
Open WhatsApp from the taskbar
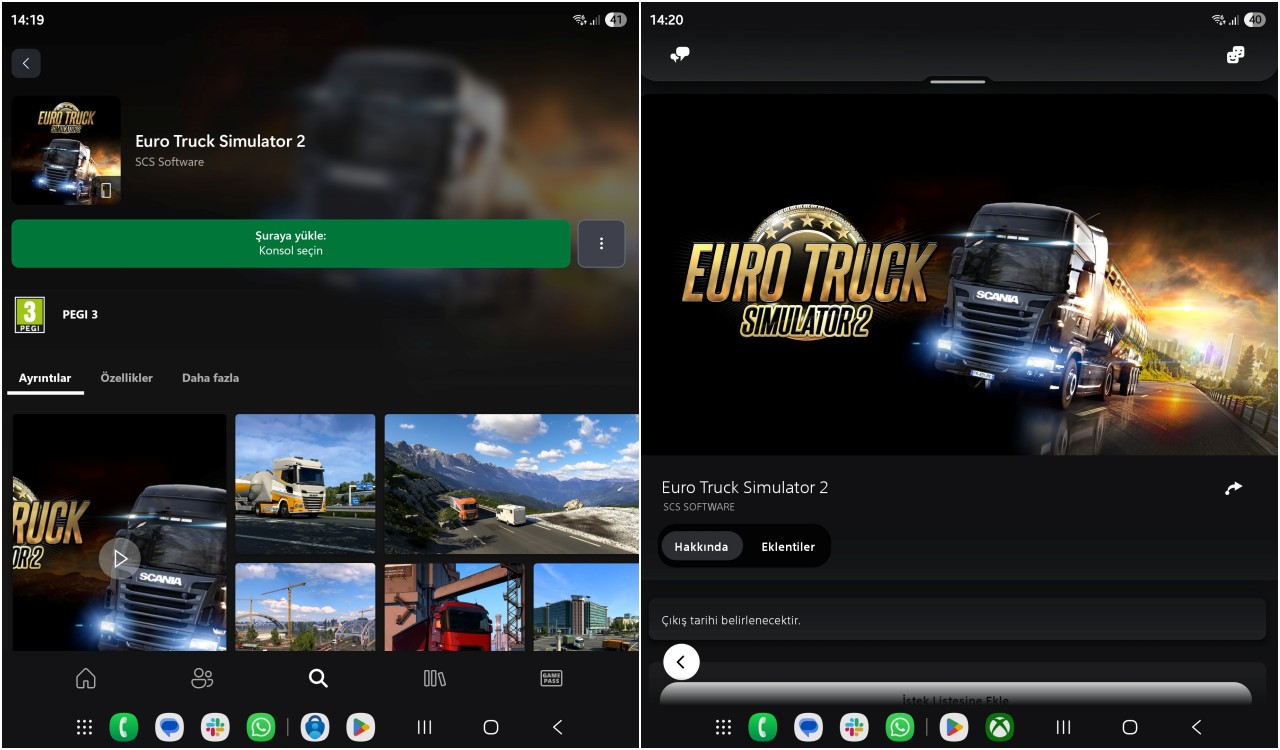tap(260, 727)
